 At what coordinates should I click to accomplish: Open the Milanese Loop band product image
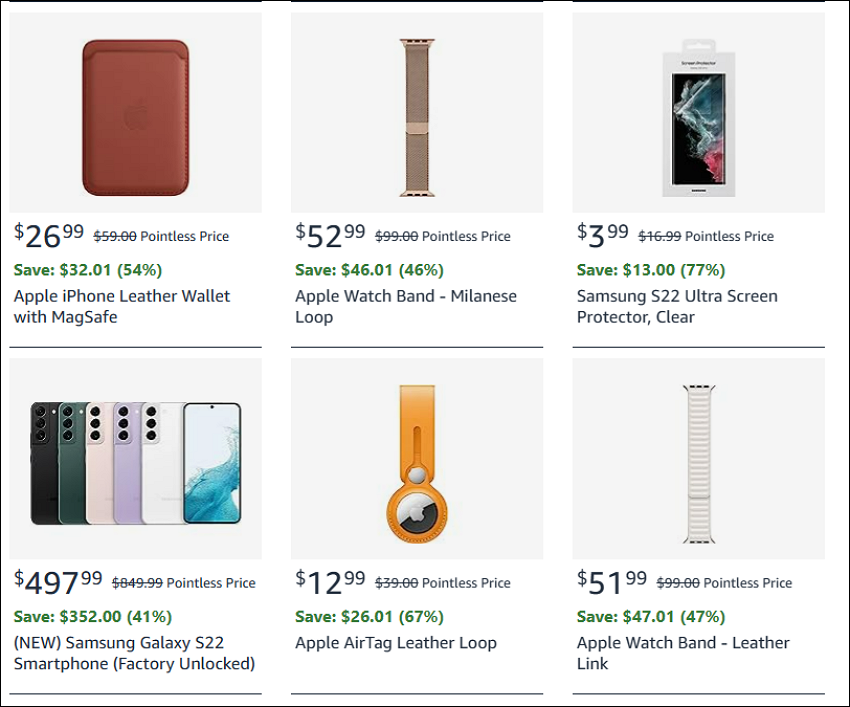click(x=417, y=112)
